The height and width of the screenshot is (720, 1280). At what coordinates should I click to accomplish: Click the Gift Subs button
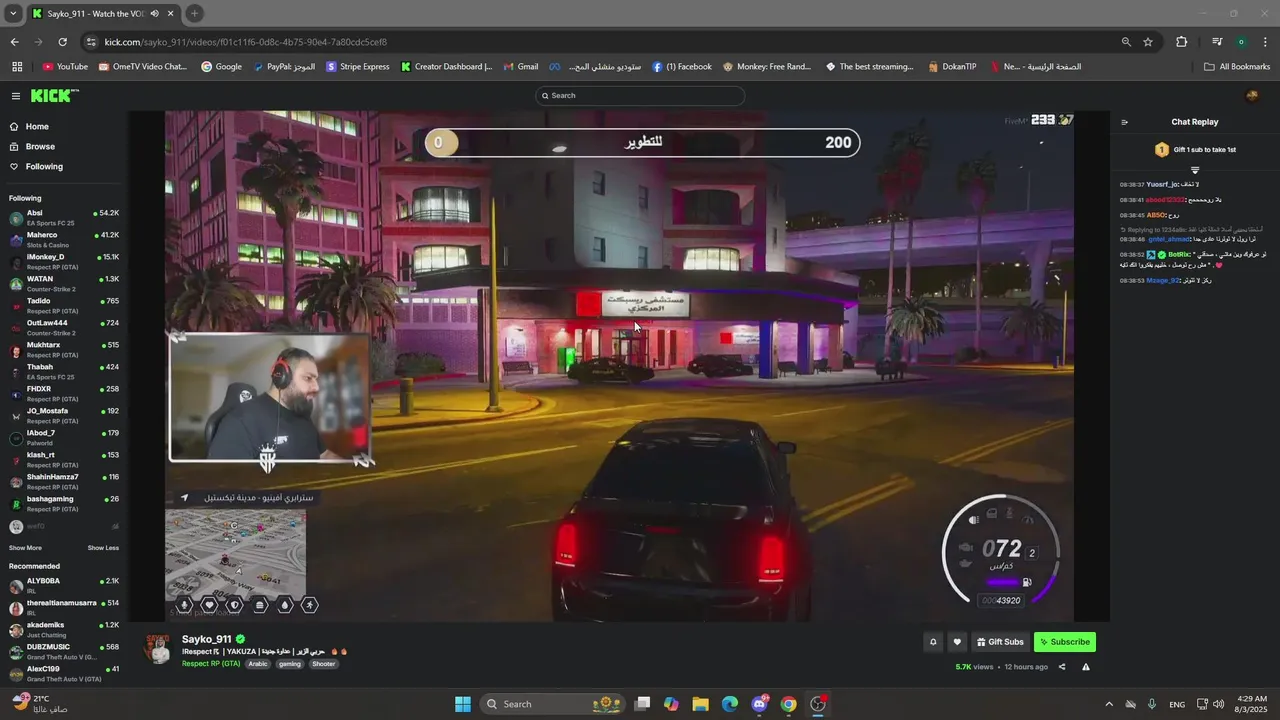pyautogui.click(x=1000, y=642)
